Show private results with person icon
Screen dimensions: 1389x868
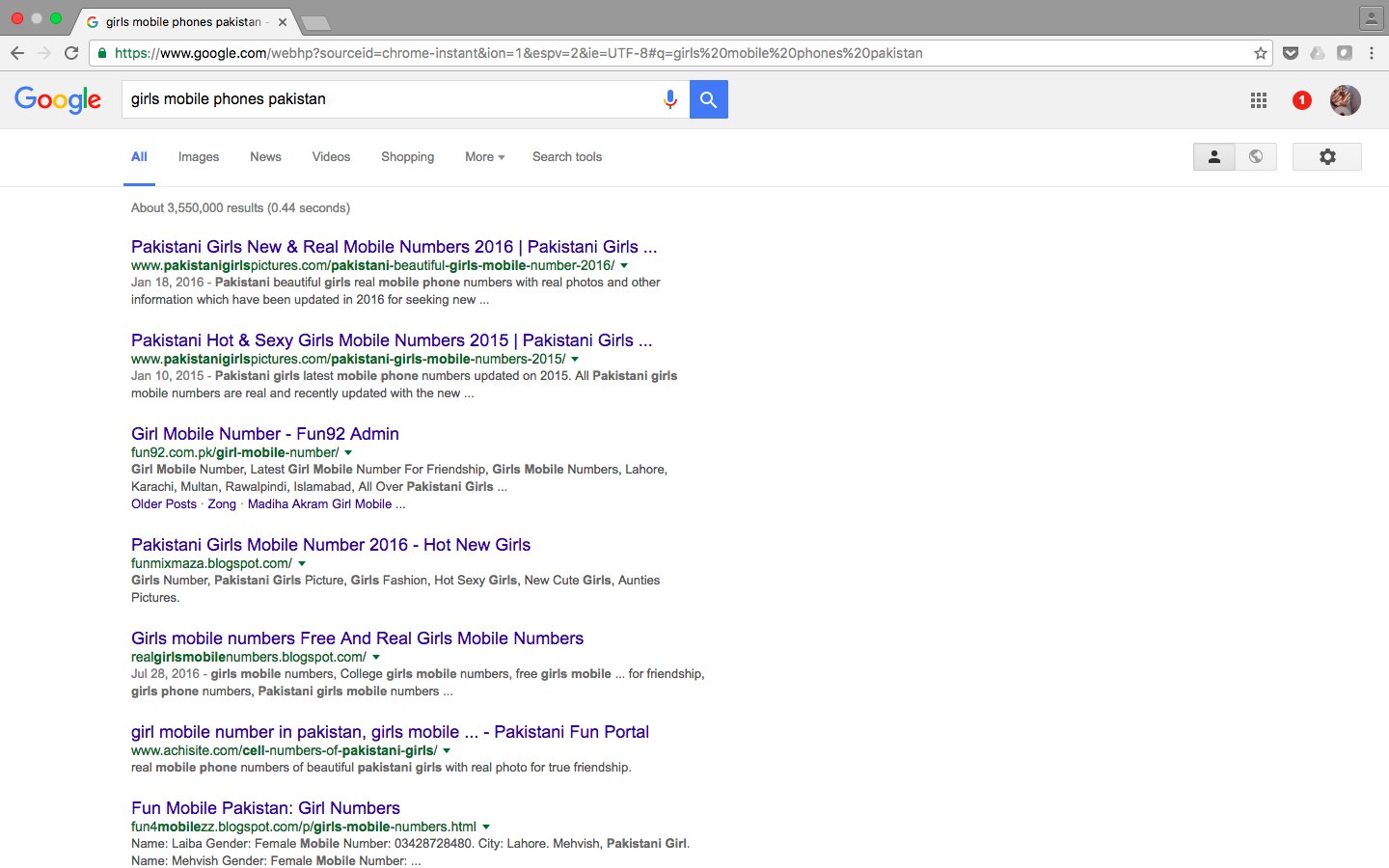(x=1214, y=156)
